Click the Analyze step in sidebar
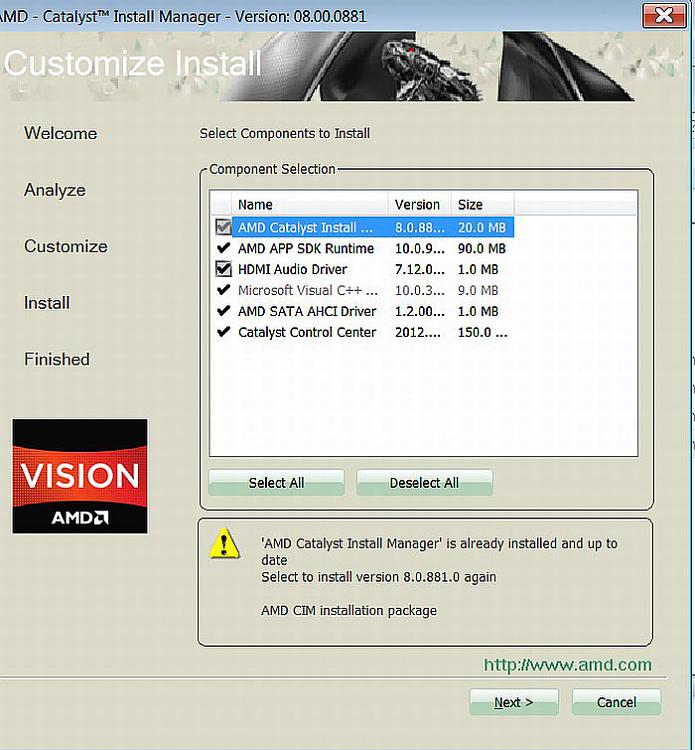695x750 pixels. pos(55,190)
